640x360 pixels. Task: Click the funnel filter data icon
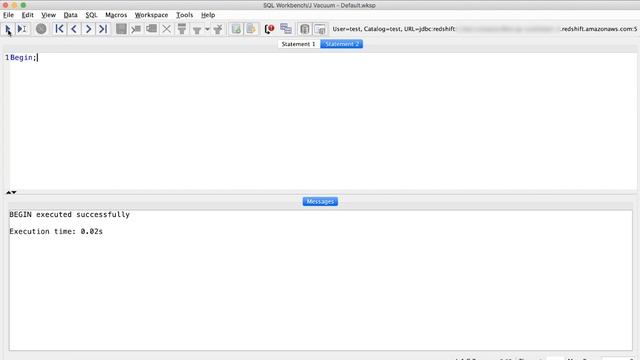point(197,29)
